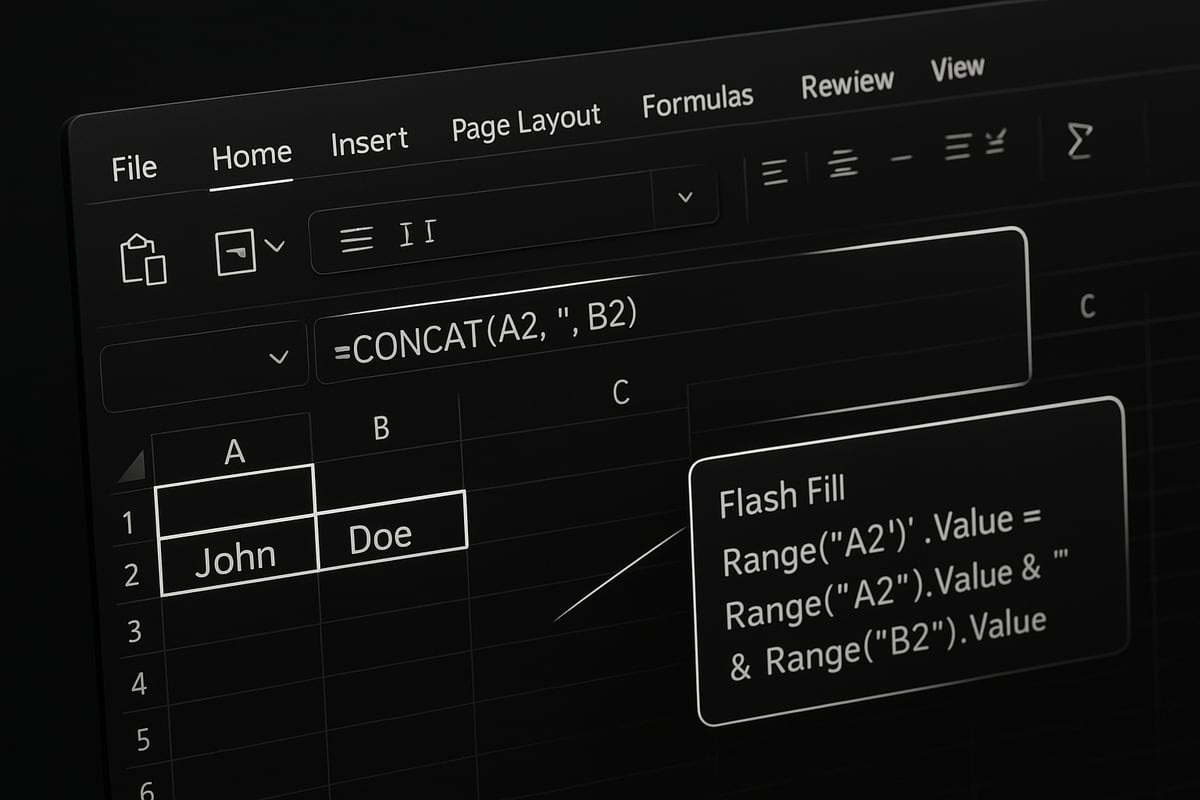Open the Insert ribbon tab
This screenshot has height=800, width=1200.
(x=369, y=140)
